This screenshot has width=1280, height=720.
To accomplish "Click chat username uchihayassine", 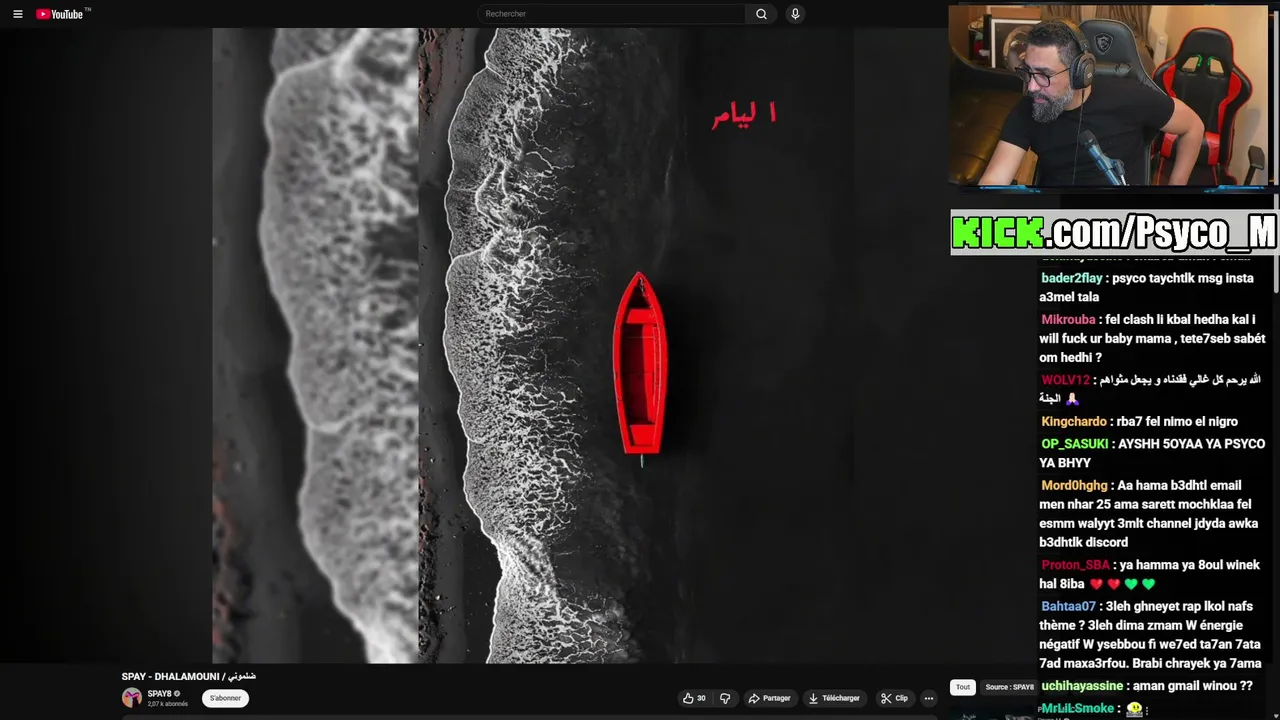I will 1082,686.
